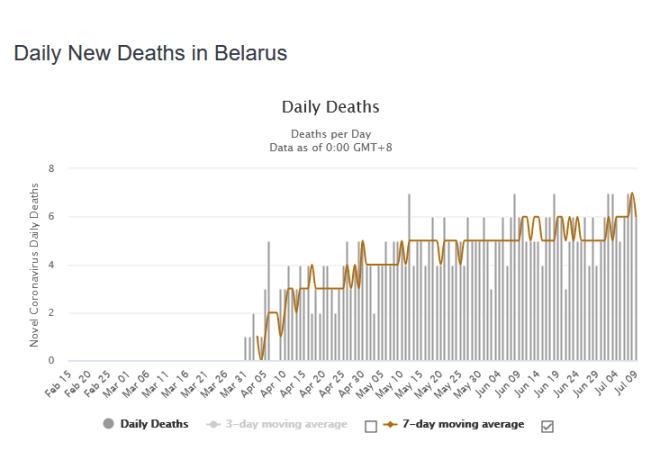Screen dimensions: 660x451
Task: Toggle the Daily Deaths legend label
Action: [x=154, y=424]
